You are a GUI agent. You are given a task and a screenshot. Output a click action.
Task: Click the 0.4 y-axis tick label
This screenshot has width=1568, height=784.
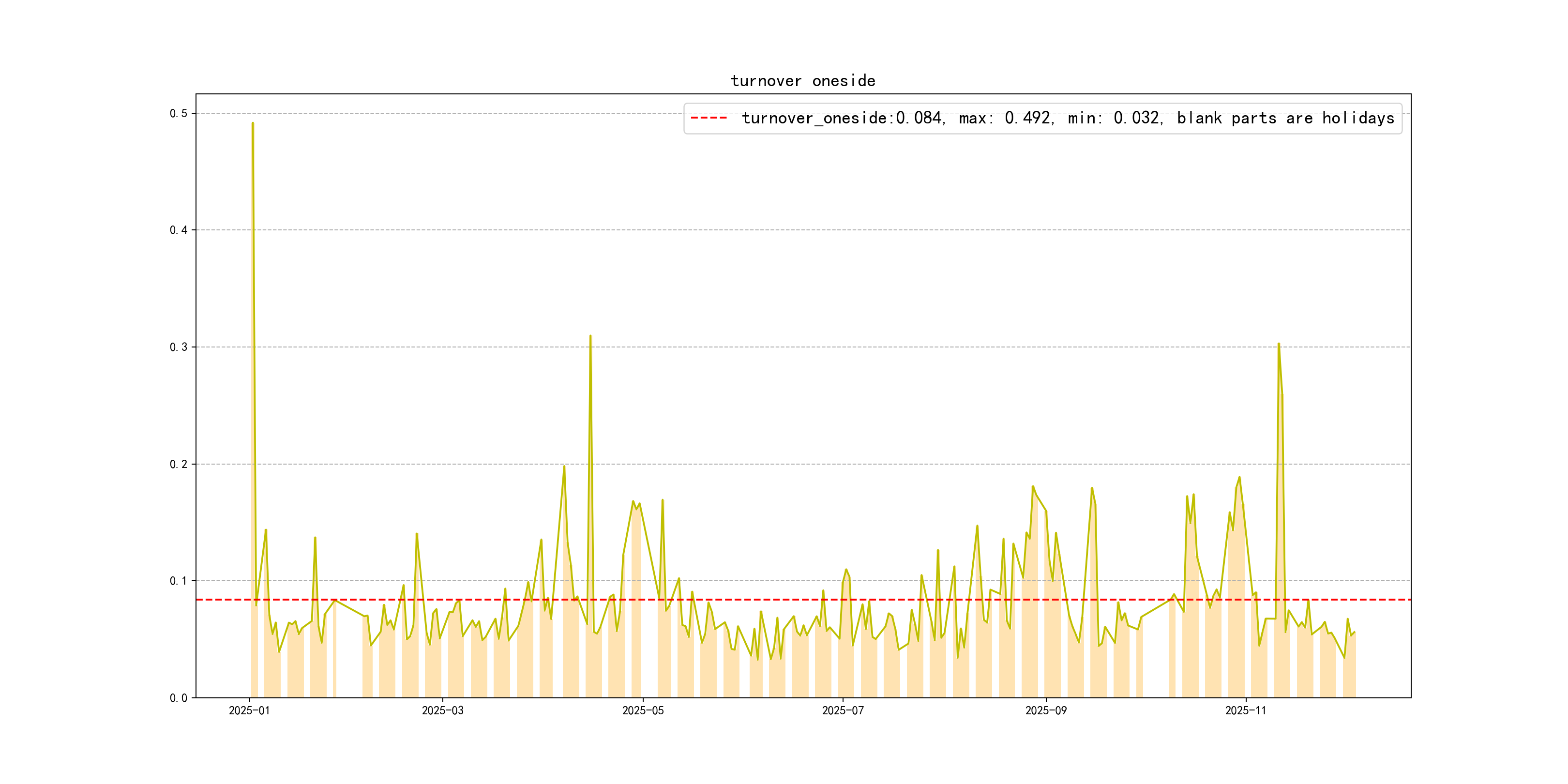179,230
